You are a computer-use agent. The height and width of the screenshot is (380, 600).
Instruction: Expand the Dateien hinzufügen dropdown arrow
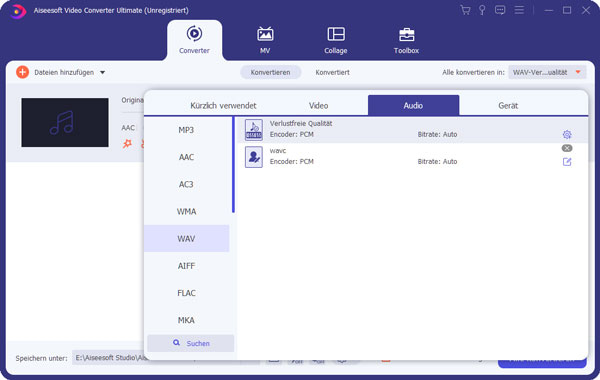[x=103, y=72]
